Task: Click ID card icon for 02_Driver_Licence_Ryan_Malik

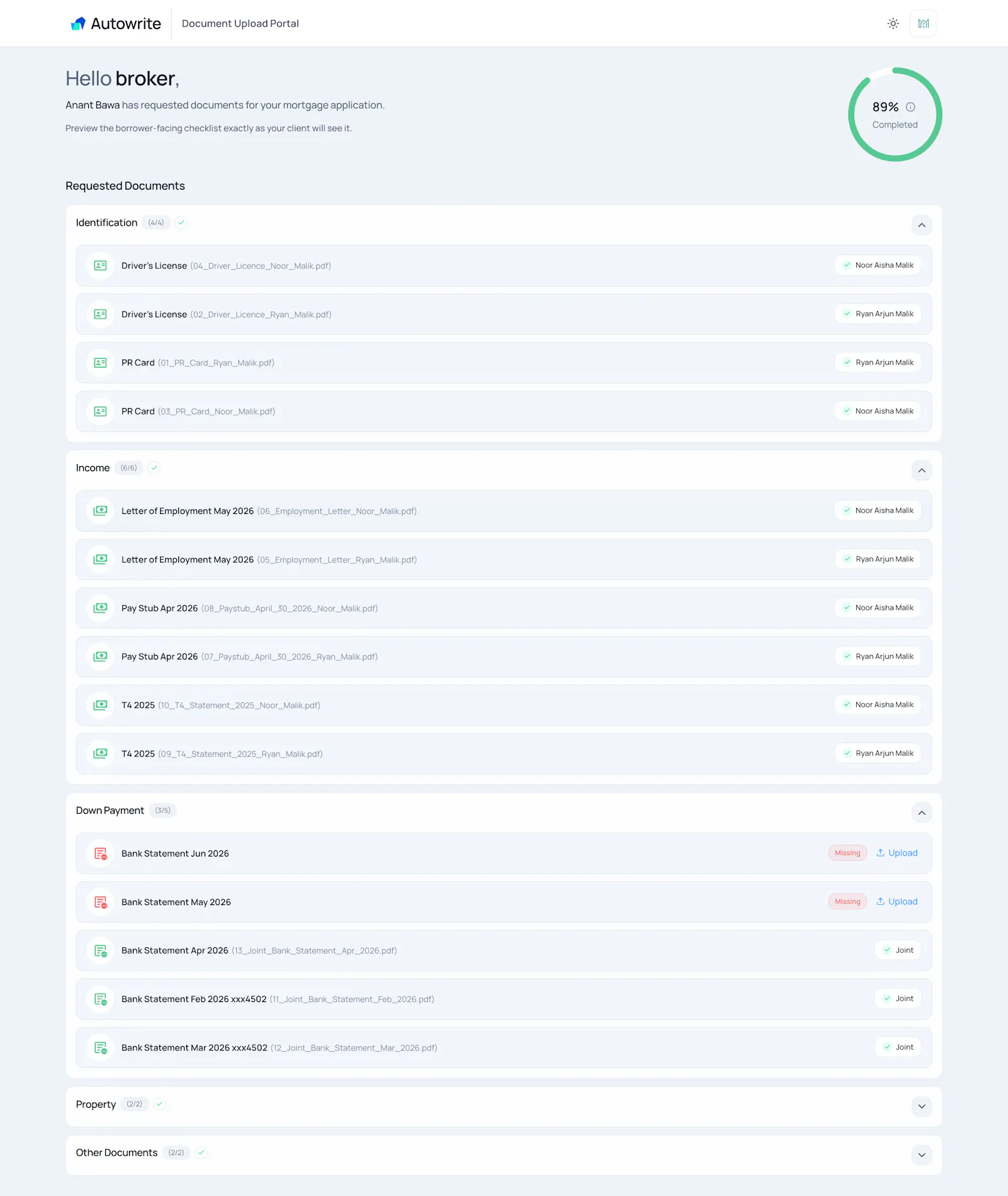Action: (x=100, y=314)
